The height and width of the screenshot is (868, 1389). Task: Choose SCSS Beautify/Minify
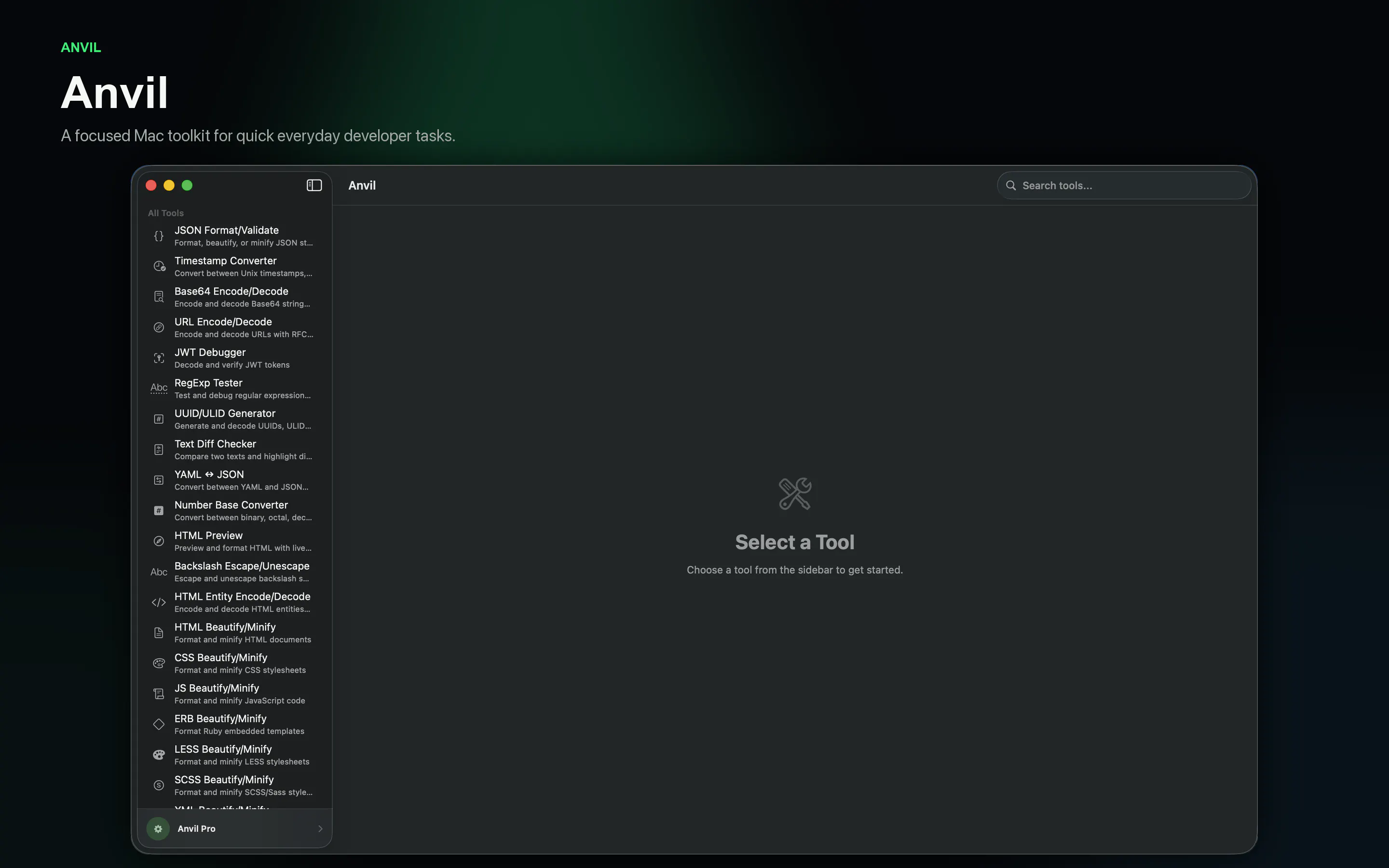pyautogui.click(x=235, y=786)
